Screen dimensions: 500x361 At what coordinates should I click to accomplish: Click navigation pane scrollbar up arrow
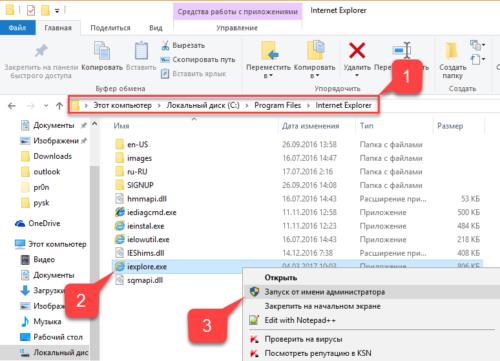[x=95, y=125]
